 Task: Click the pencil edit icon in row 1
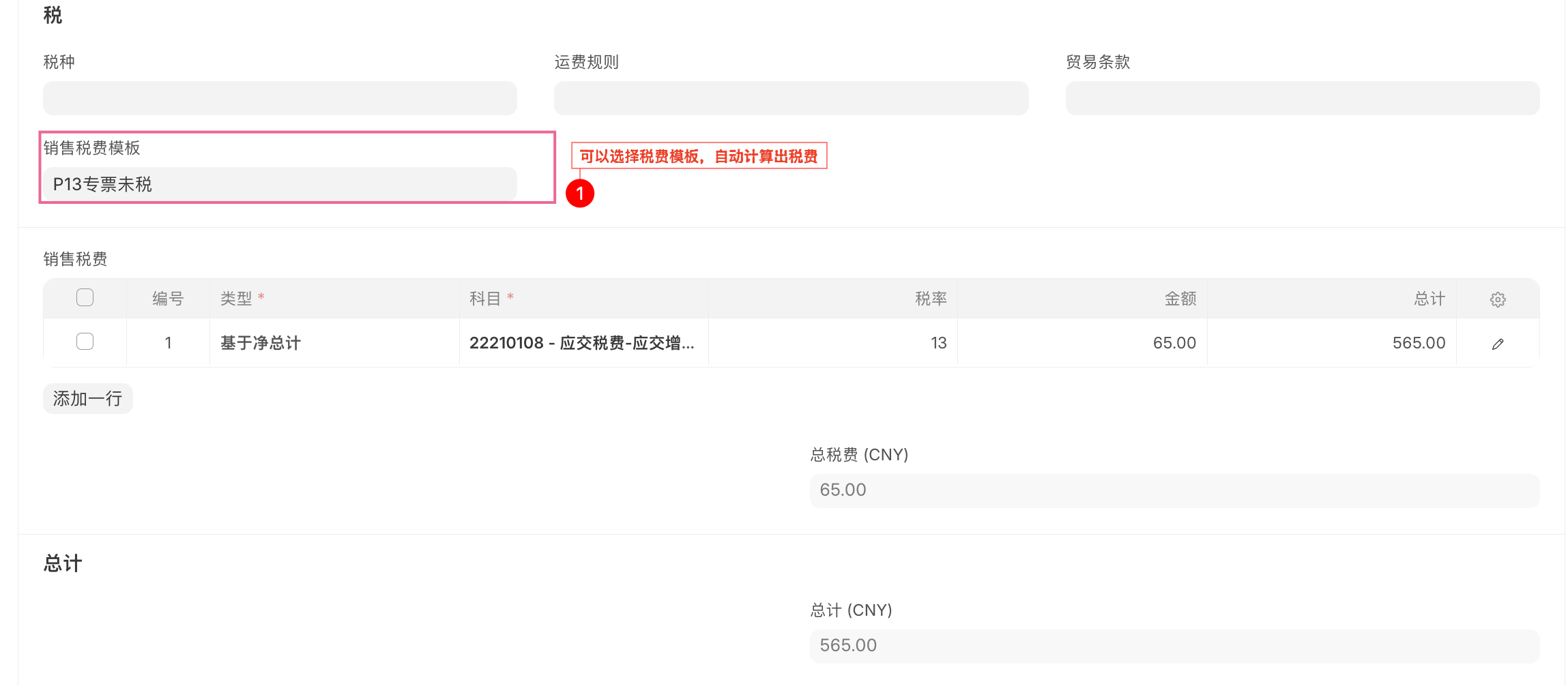1497,344
